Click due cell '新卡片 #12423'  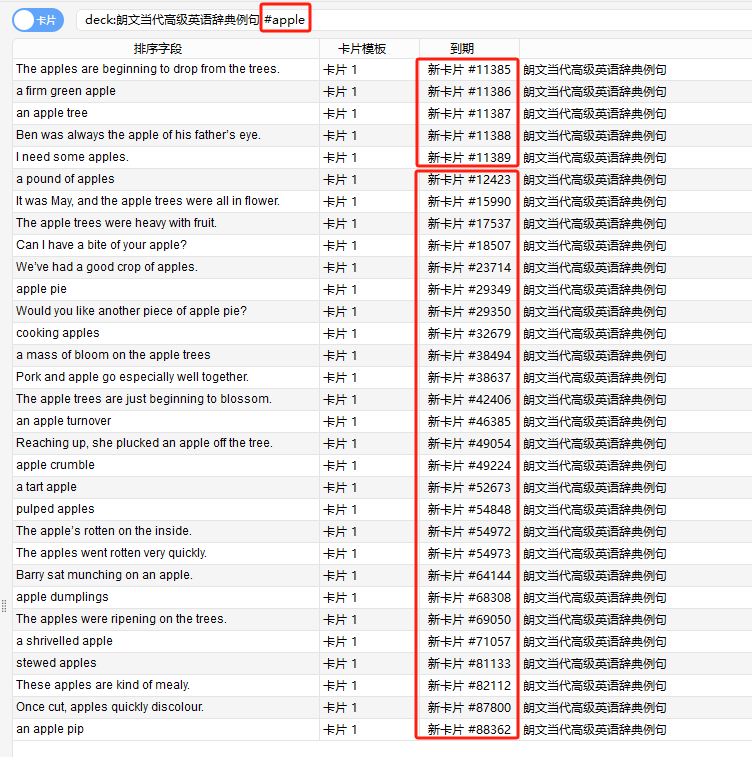point(469,180)
